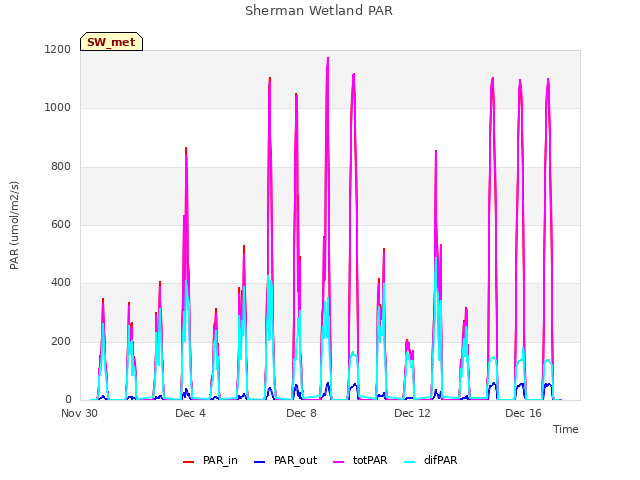Click the '200' y-axis tick label
The height and width of the screenshot is (480, 640).
pos(61,342)
